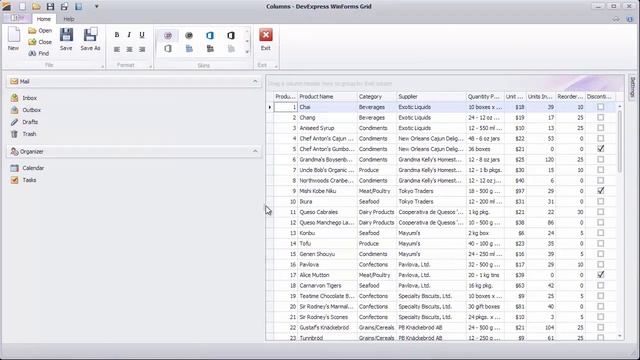Select the dark Visual Studio skin icon
The height and width of the screenshot is (360, 640).
click(210, 49)
